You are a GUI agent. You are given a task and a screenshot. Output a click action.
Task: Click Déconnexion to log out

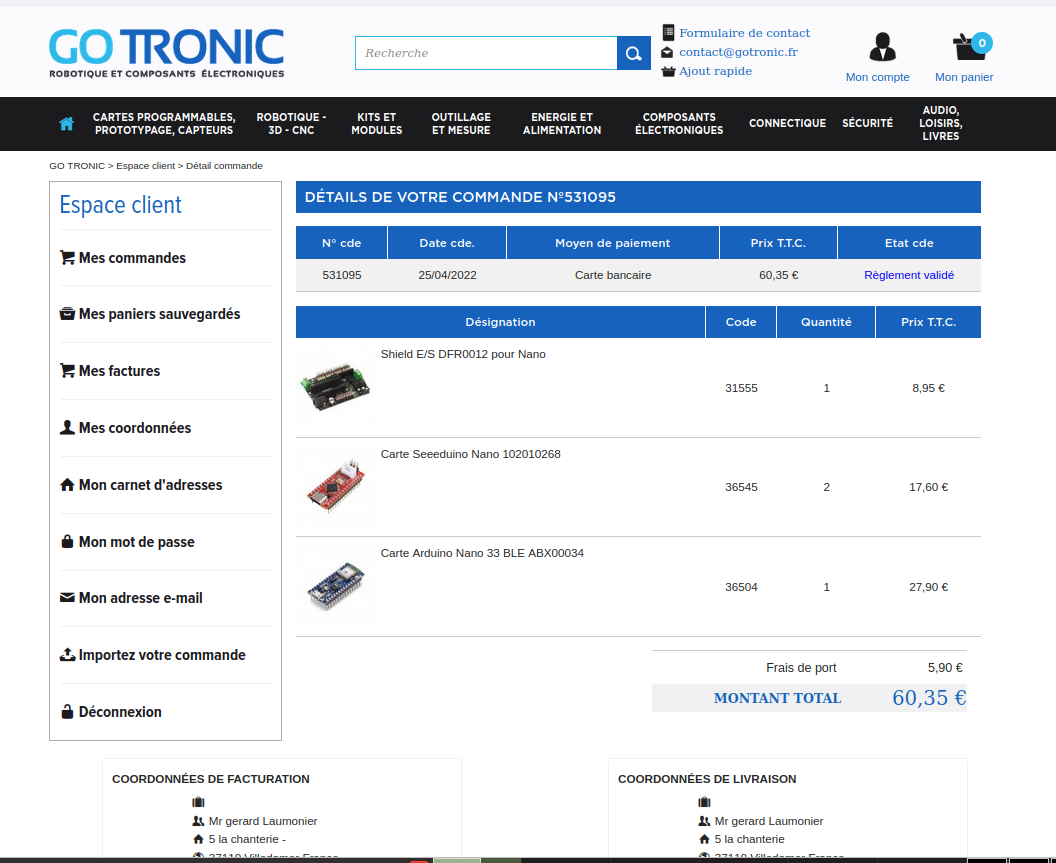120,712
